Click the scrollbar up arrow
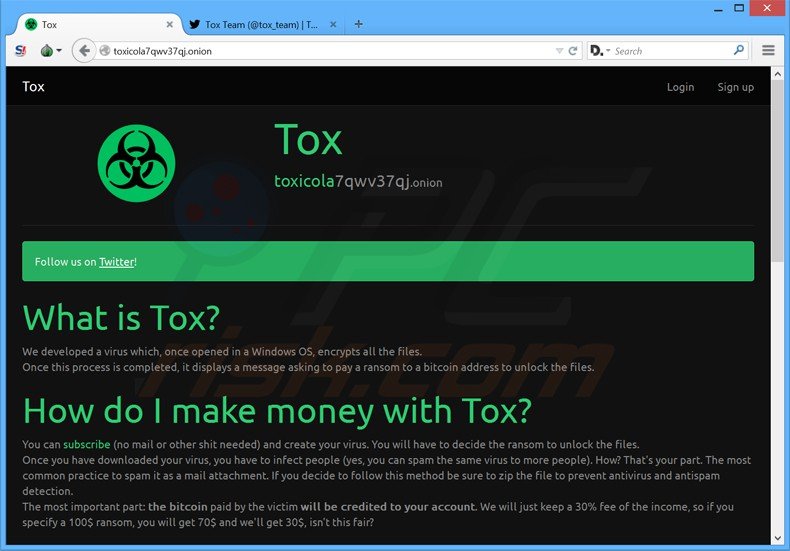Screen dimensions: 790x551 [x=777, y=74]
